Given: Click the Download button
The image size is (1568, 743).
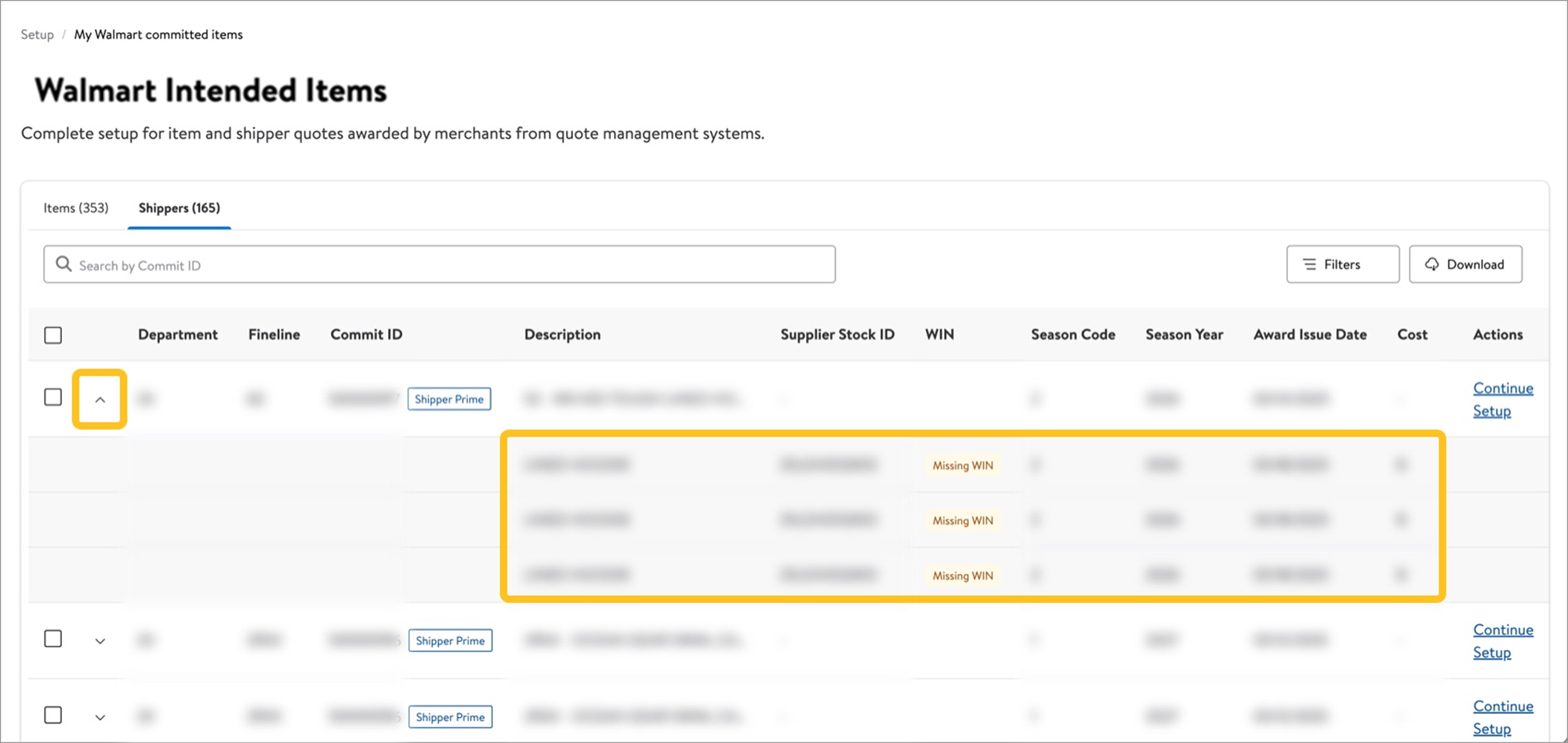Looking at the screenshot, I should click(x=1465, y=264).
